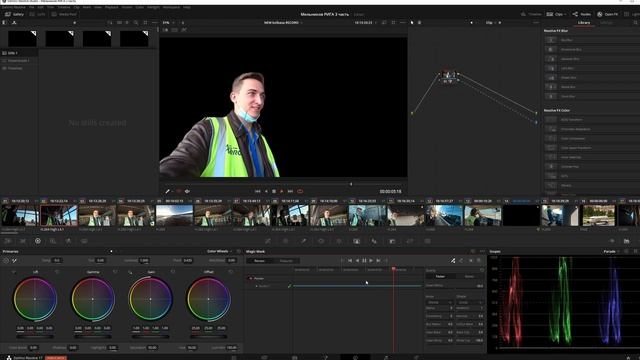The width and height of the screenshot is (640, 360).
Task: Open the Motion Effects palette
Action: pyautogui.click(x=68, y=241)
